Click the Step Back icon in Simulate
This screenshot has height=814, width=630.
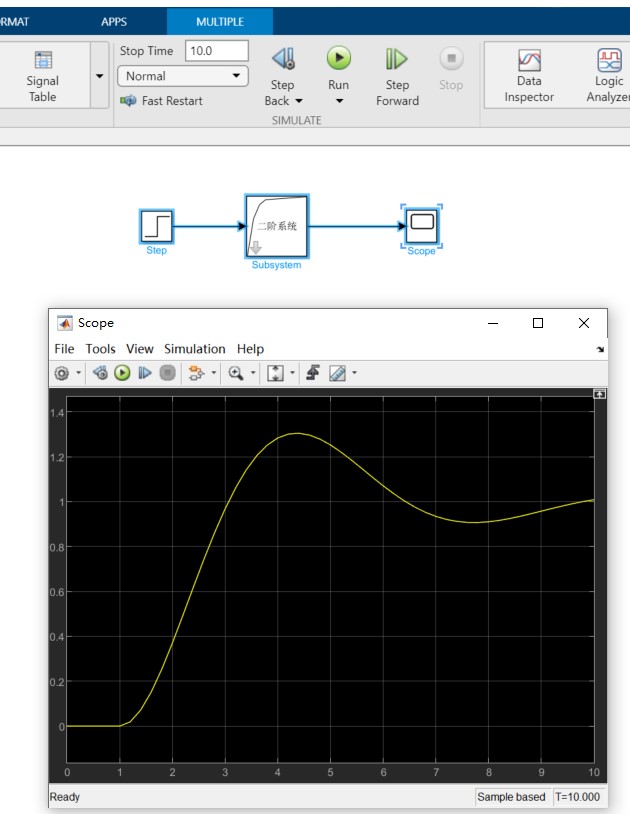tap(283, 59)
